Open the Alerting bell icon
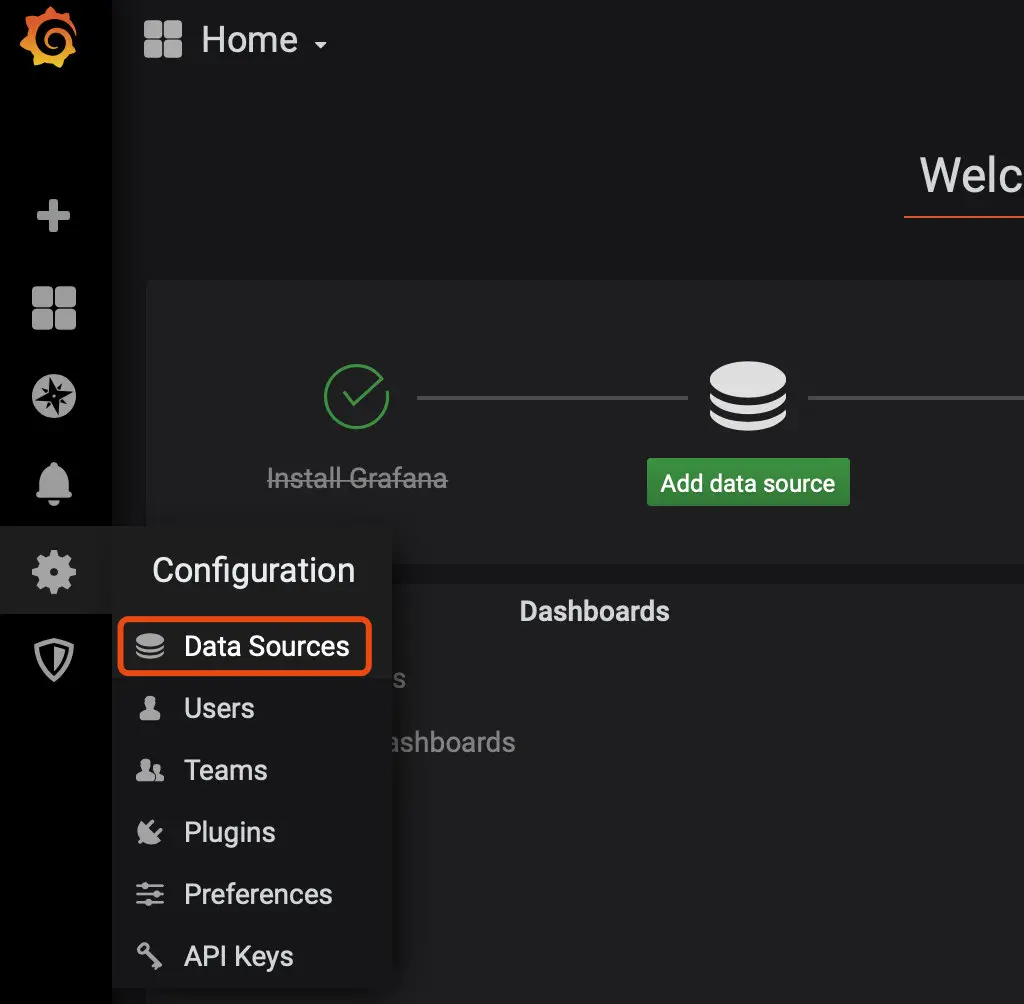 pyautogui.click(x=54, y=483)
